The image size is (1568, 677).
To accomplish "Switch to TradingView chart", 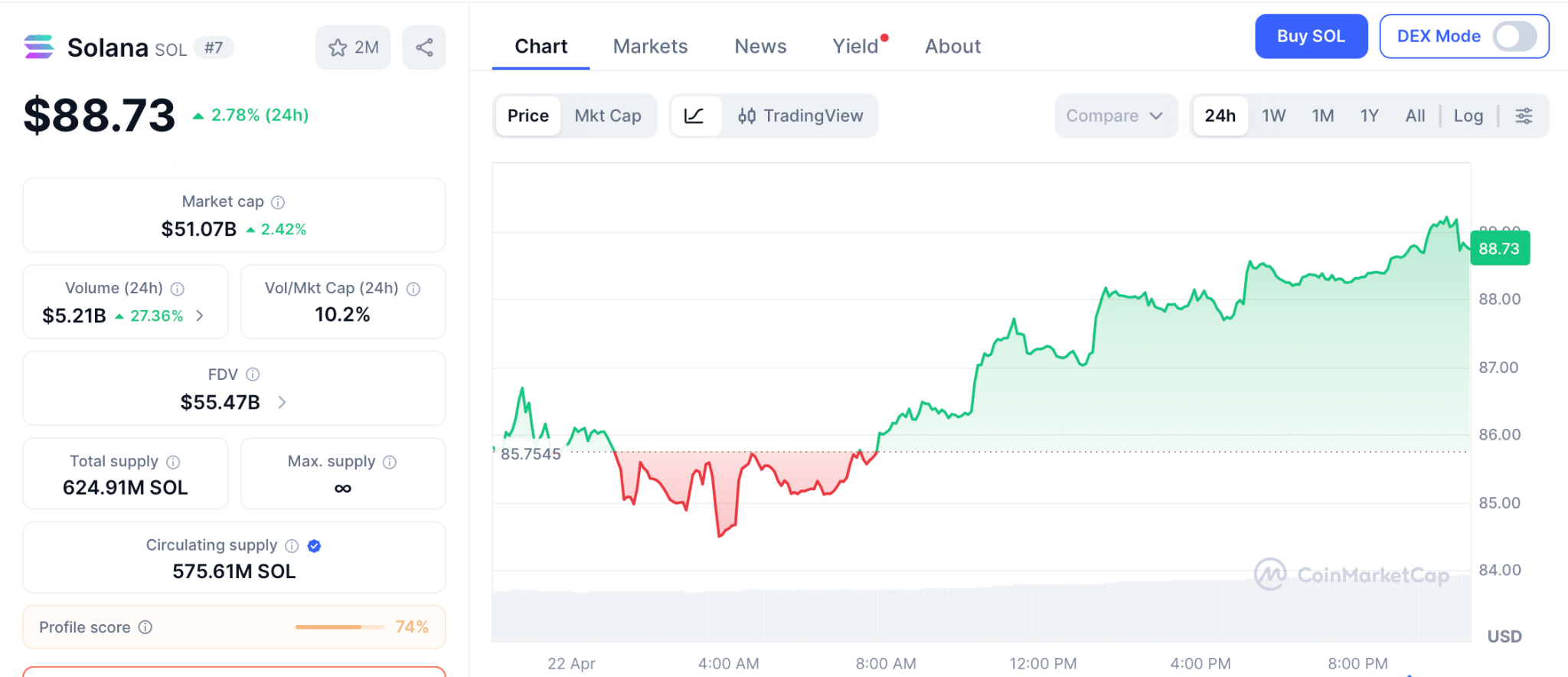I will click(x=800, y=116).
